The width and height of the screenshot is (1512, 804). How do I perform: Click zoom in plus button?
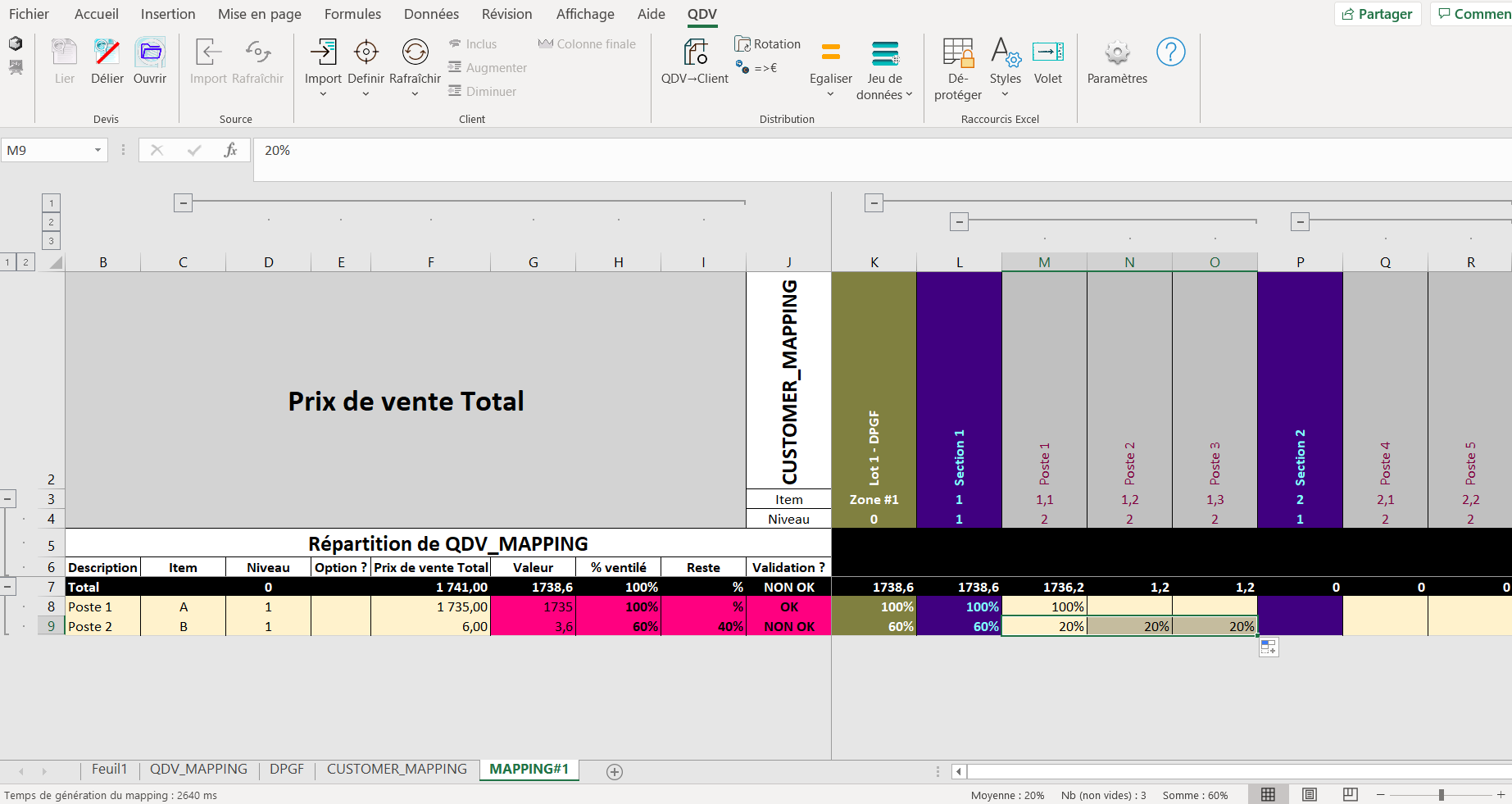click(1501, 795)
